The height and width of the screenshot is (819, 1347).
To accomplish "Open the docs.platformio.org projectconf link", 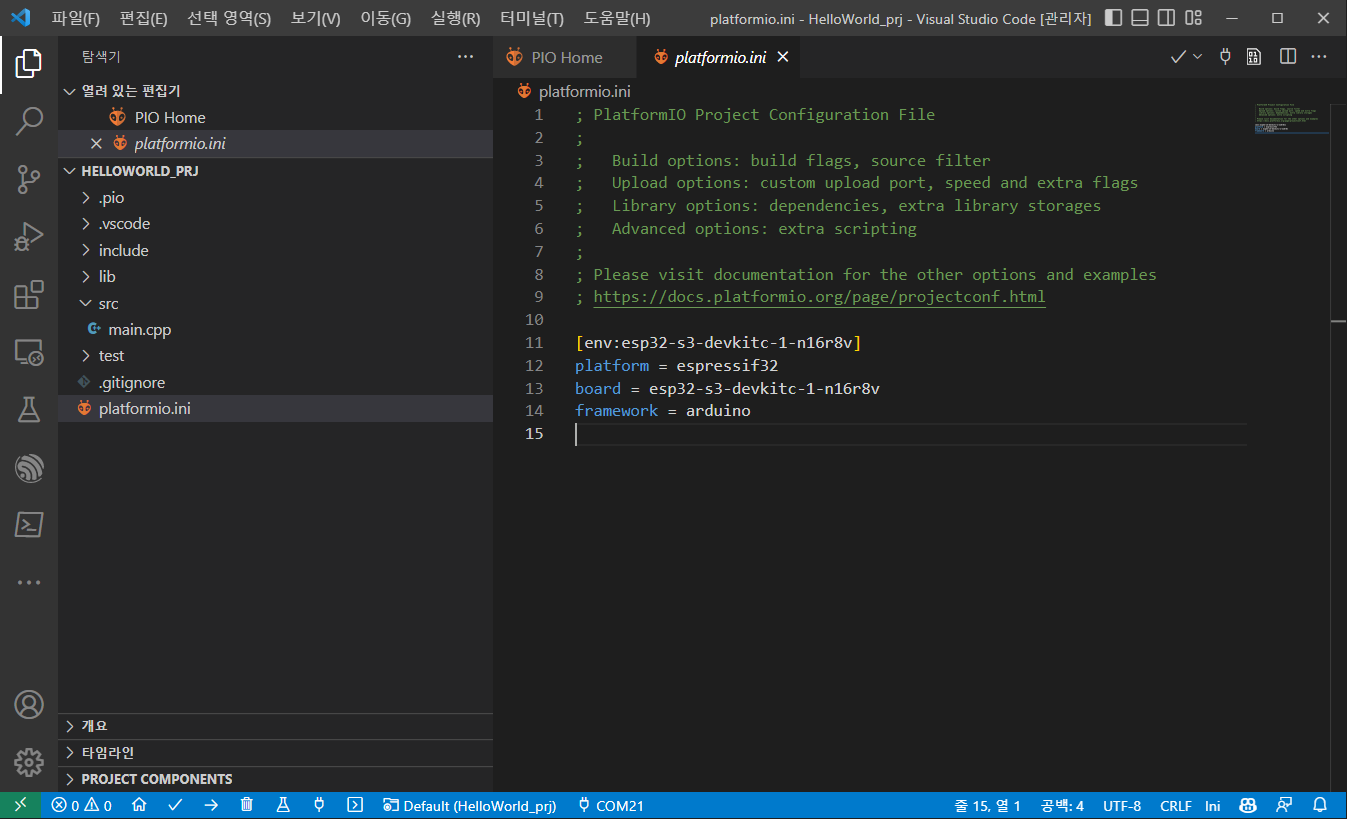I will coord(819,297).
